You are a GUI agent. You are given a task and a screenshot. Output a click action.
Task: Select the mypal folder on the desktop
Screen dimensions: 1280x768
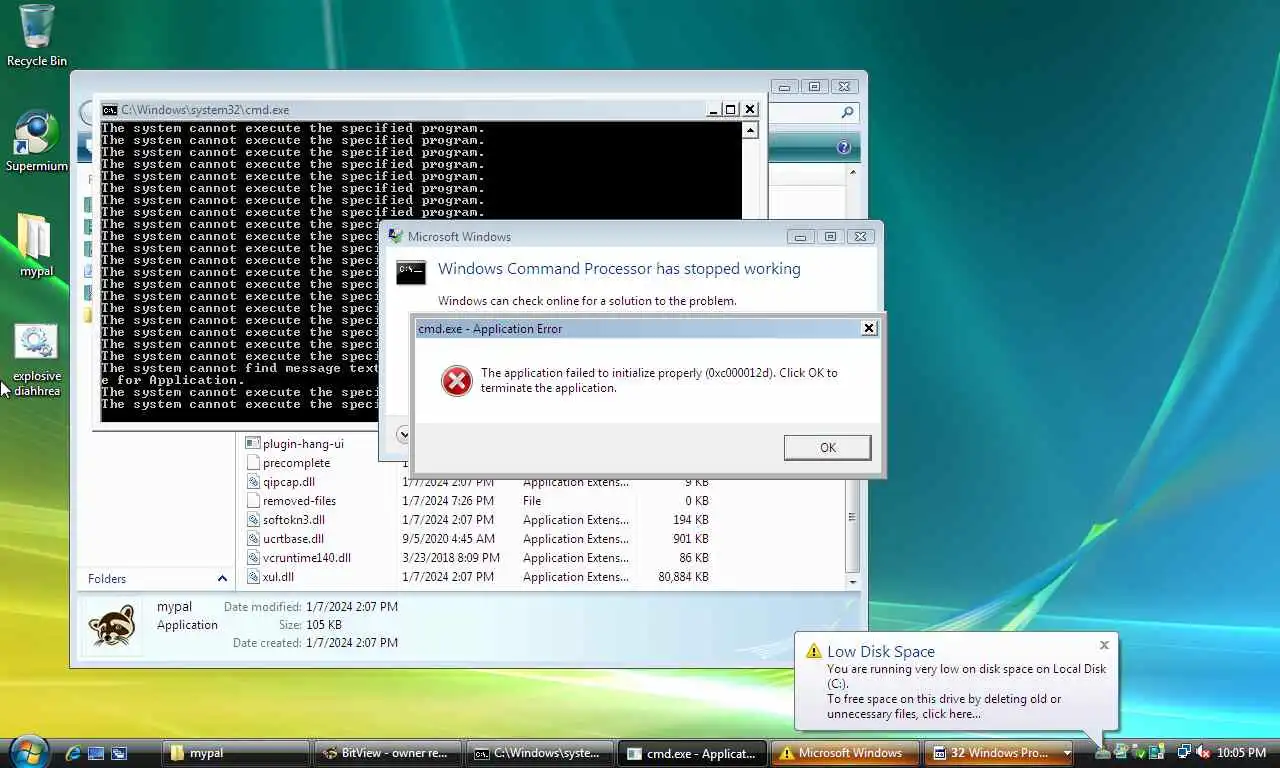click(x=36, y=245)
